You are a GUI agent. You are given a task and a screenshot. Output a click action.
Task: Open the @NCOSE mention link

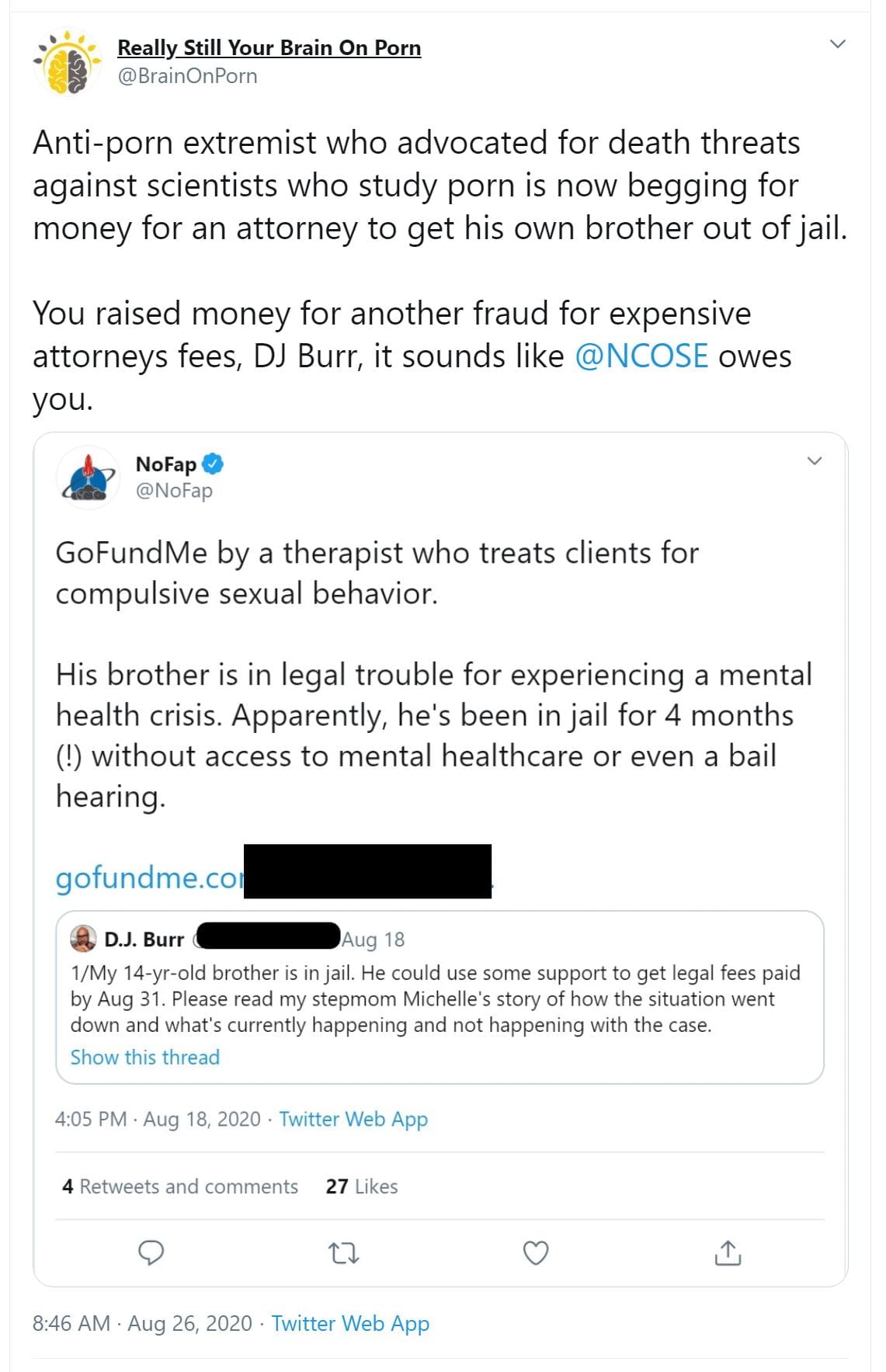[641, 356]
